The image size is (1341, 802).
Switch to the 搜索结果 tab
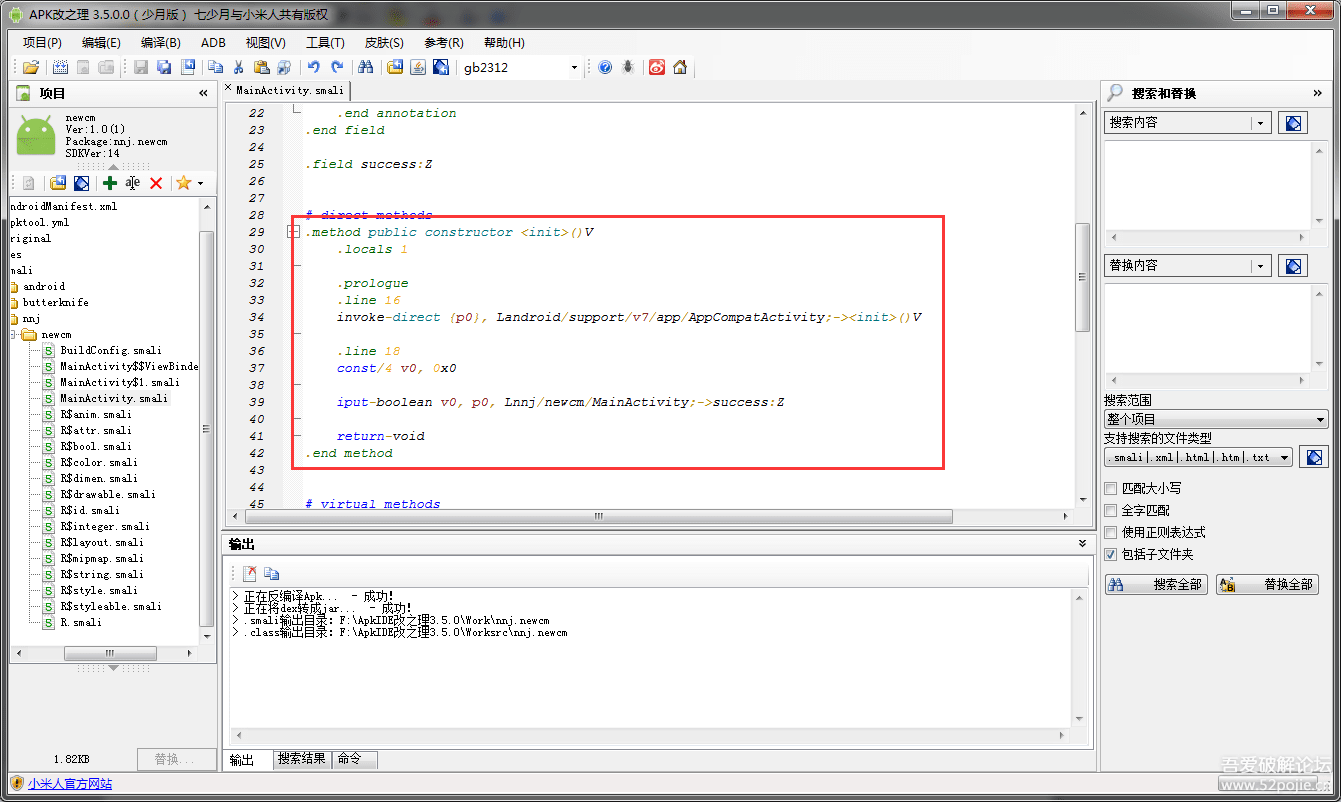click(x=302, y=759)
